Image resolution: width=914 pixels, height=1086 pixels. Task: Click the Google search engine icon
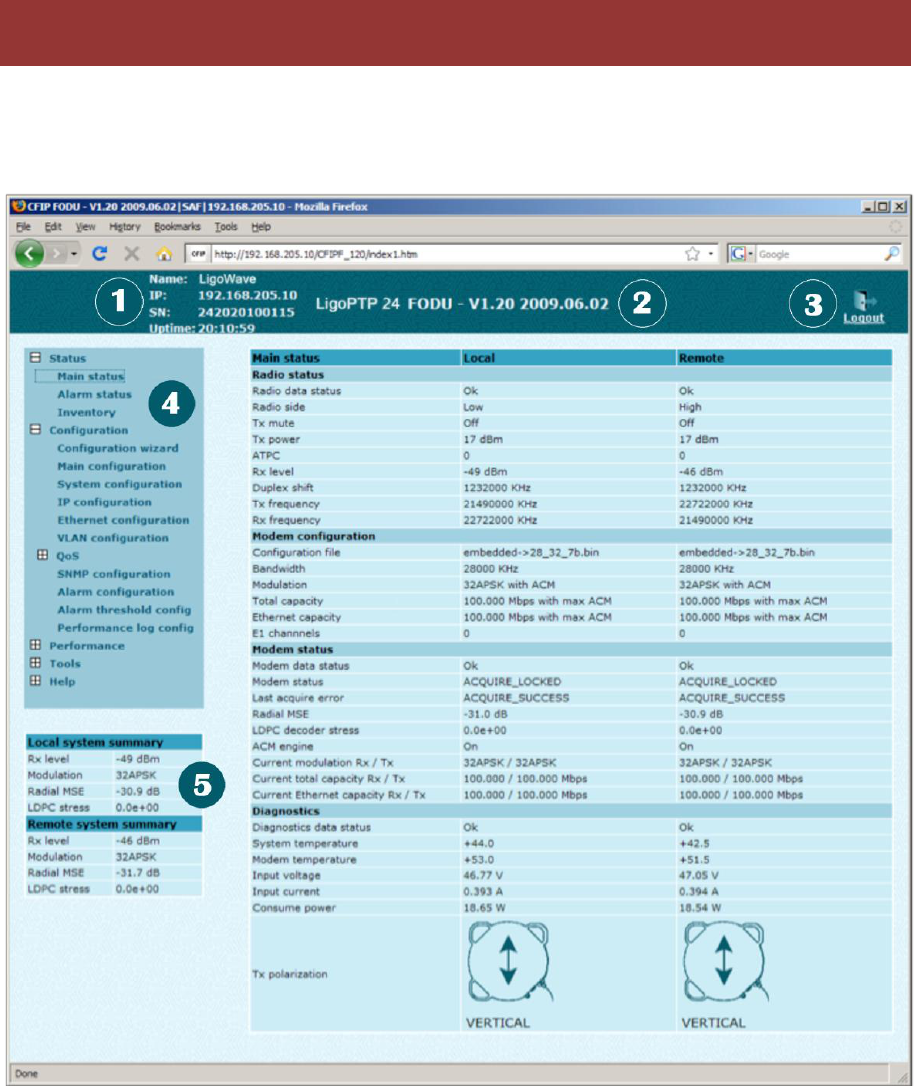pyautogui.click(x=738, y=254)
